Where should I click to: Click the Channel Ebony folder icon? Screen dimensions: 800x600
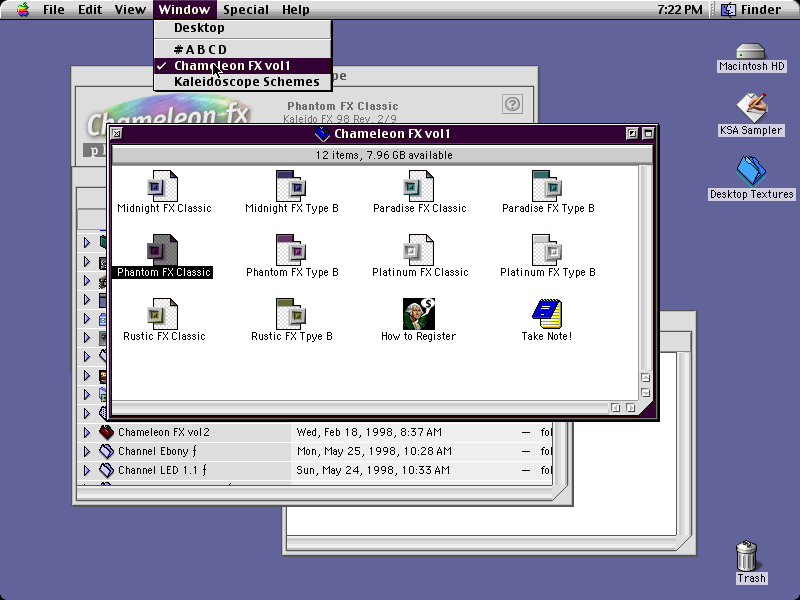[106, 451]
